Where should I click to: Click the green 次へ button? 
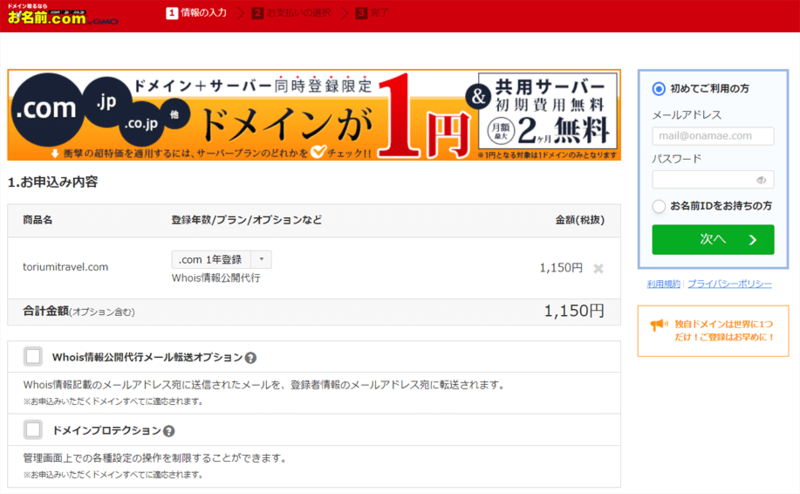point(713,239)
